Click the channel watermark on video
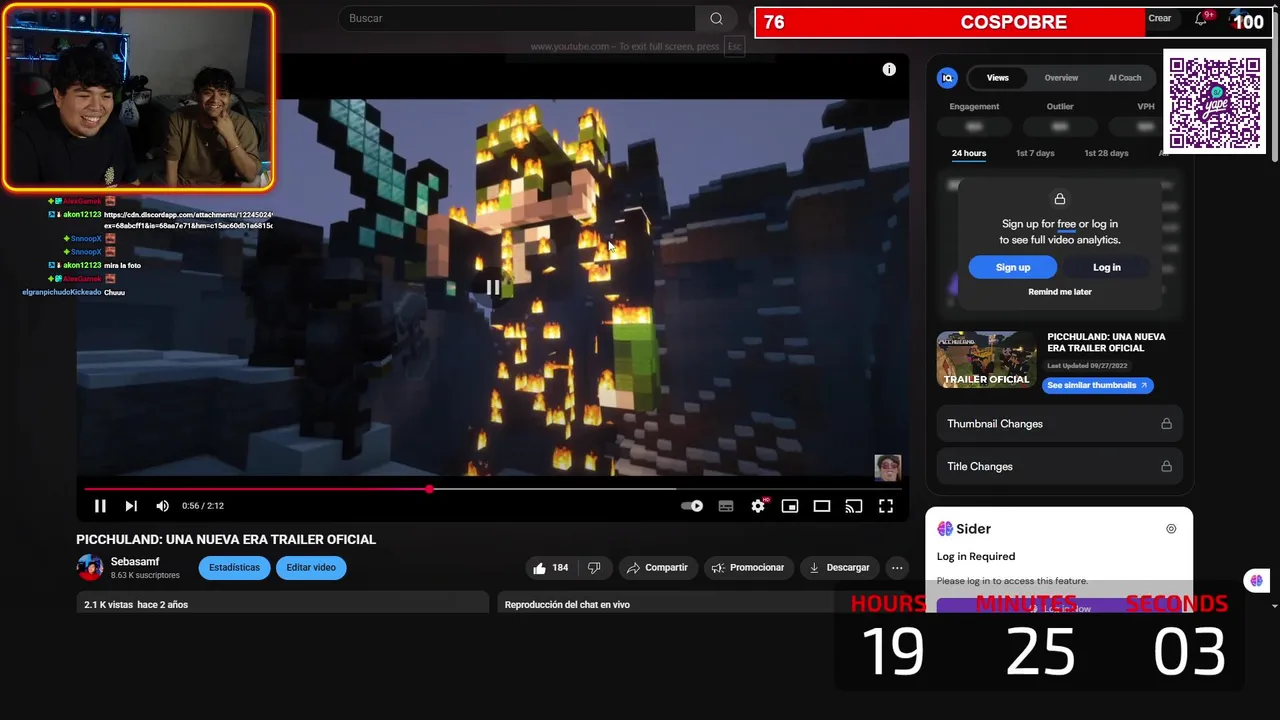The image size is (1280, 720). pos(888,468)
